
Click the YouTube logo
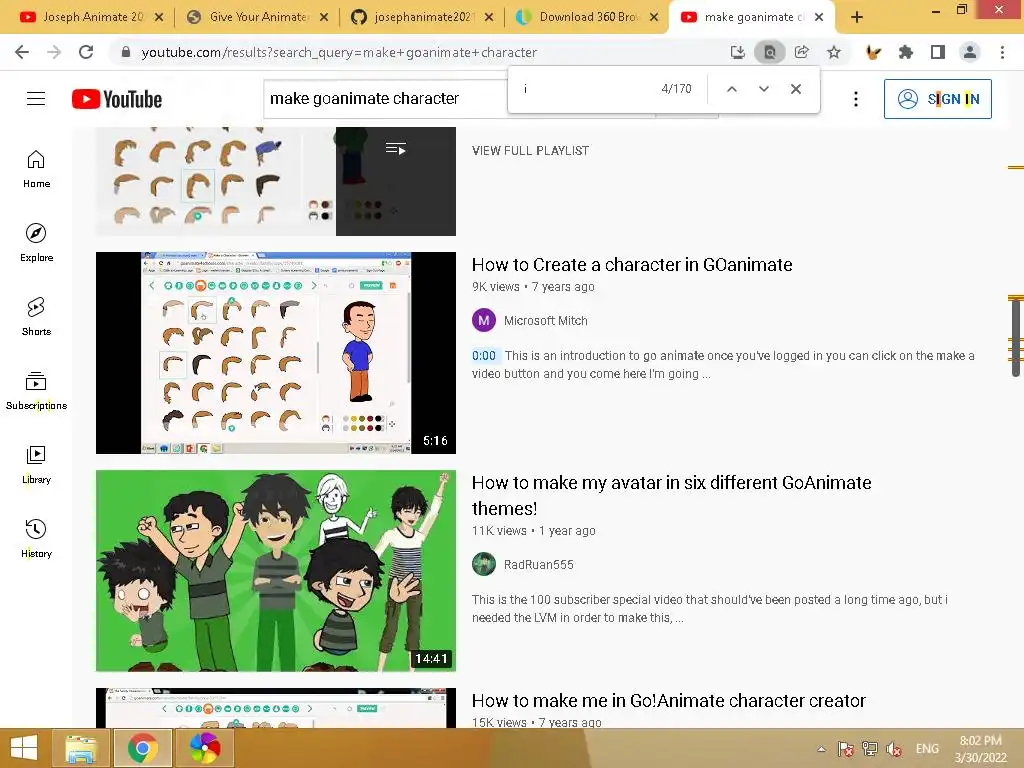pyautogui.click(x=117, y=99)
